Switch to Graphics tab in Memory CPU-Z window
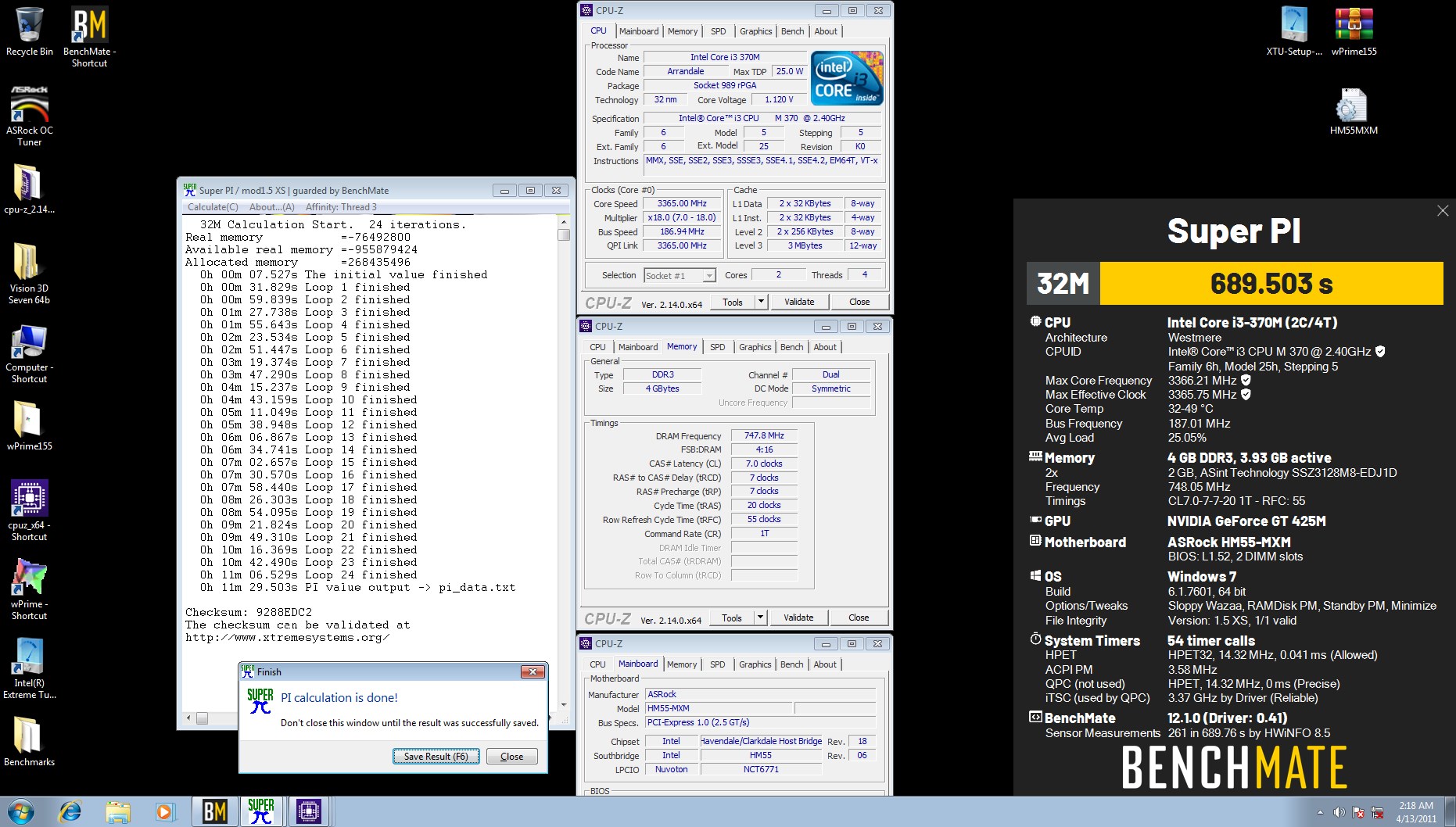Screen dimensions: 1456x827 tap(755, 347)
